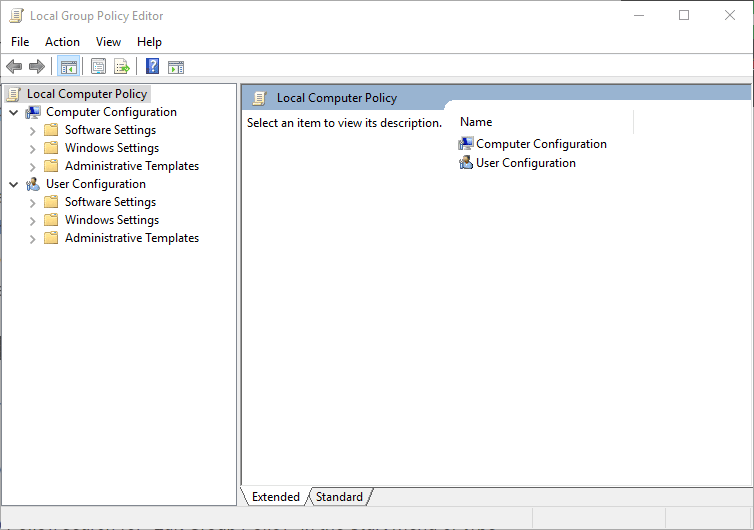Open the Help menu

point(149,42)
